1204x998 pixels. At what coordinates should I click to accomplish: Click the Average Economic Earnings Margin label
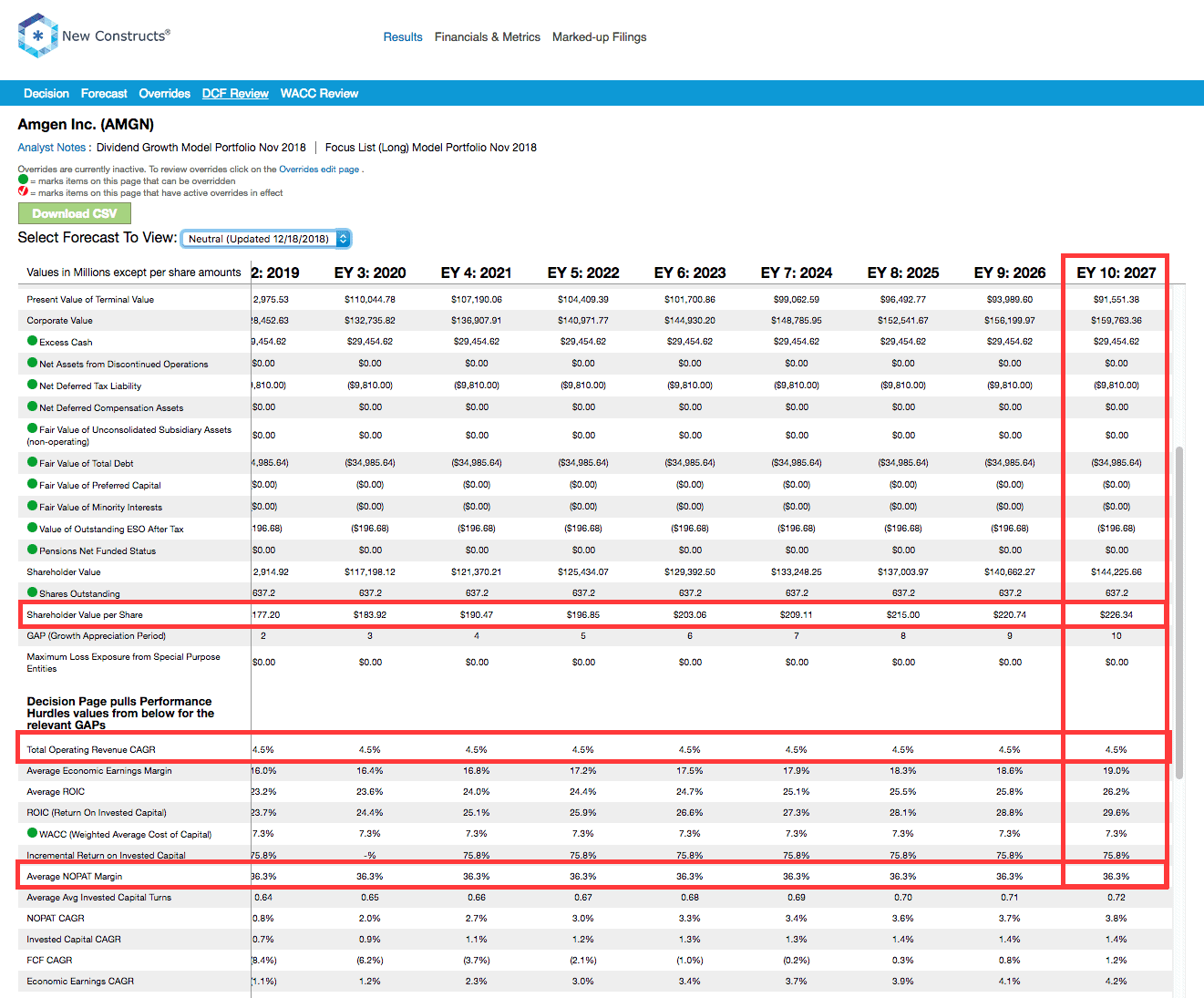(99, 771)
